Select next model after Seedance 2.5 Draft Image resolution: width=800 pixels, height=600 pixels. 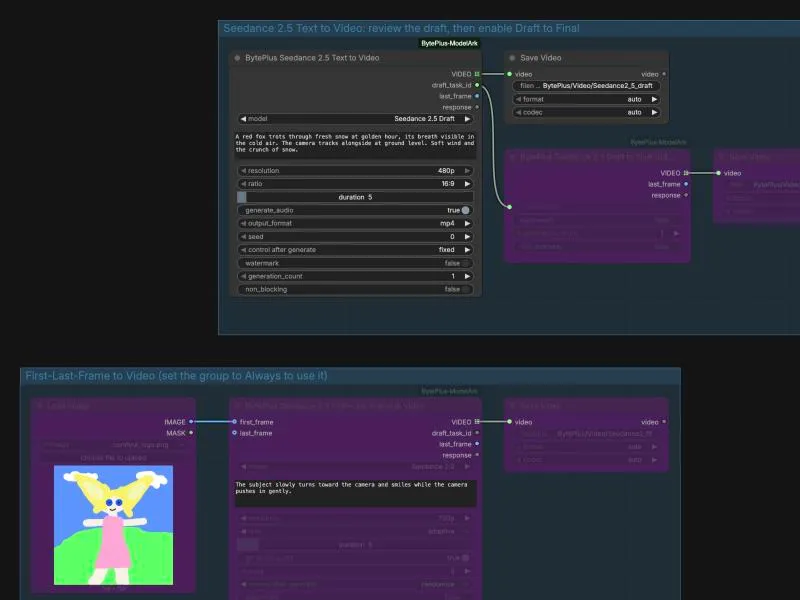[x=467, y=119]
